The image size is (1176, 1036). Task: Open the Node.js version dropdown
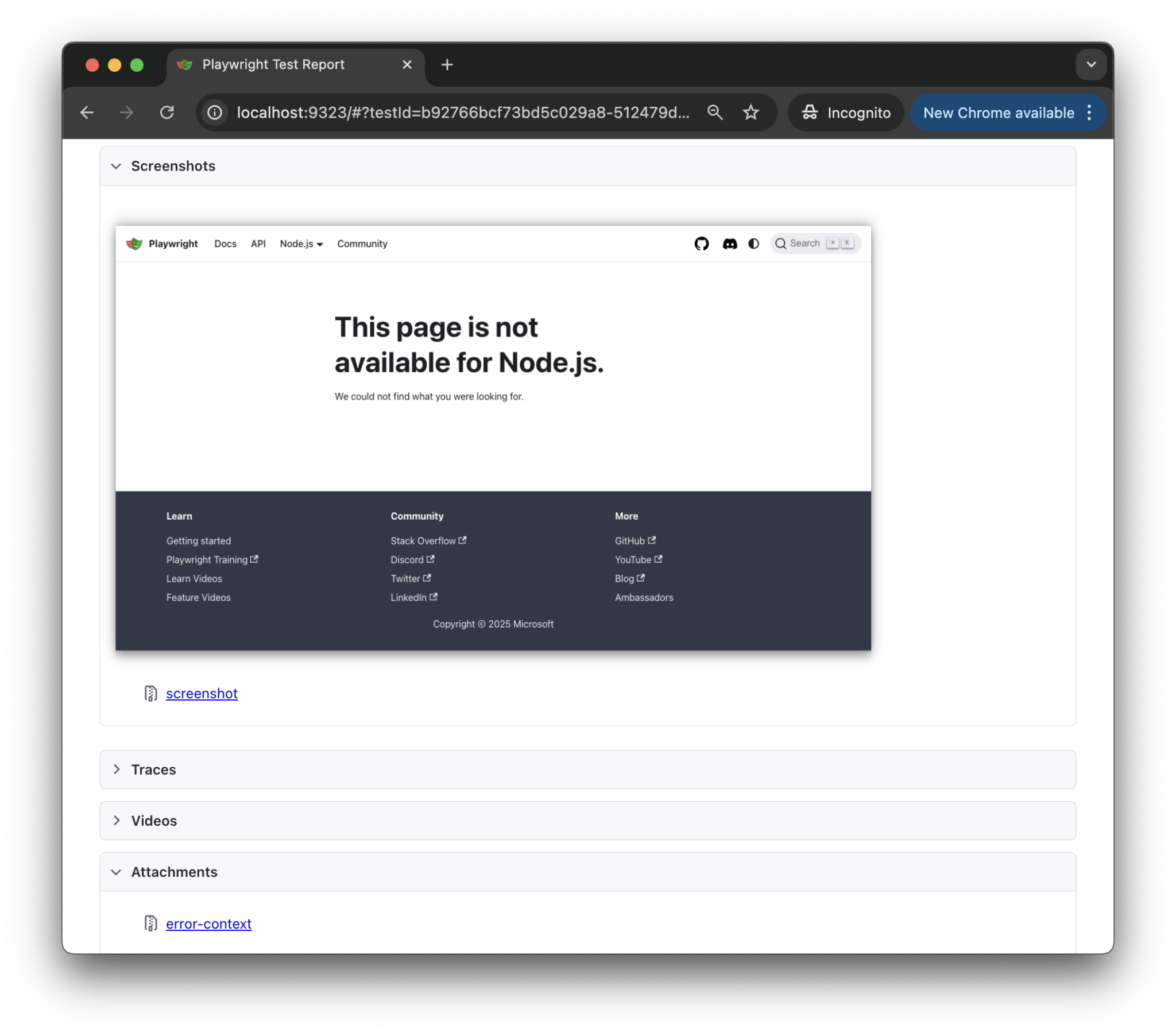(x=301, y=243)
